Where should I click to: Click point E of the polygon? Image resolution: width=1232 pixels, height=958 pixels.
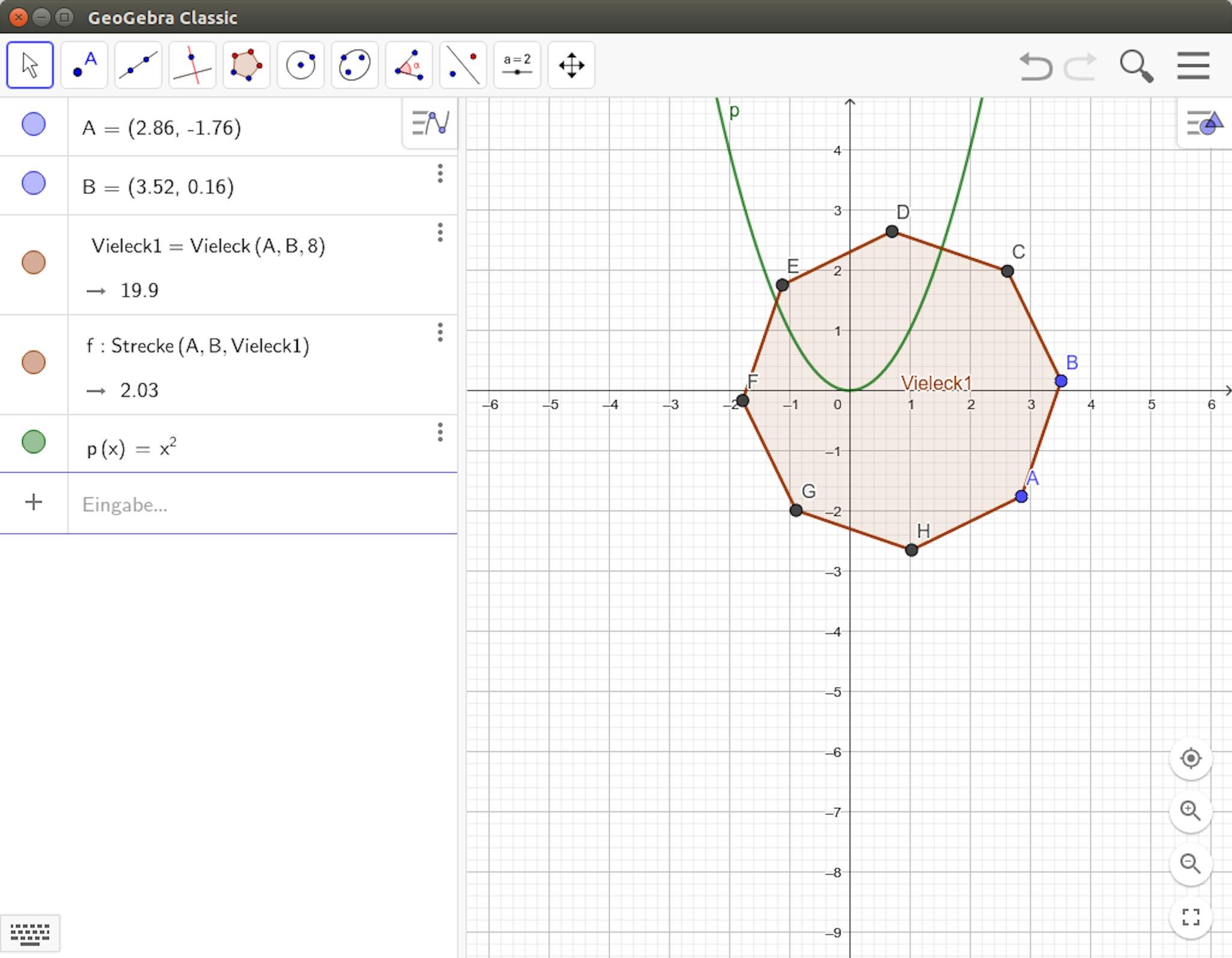[783, 285]
